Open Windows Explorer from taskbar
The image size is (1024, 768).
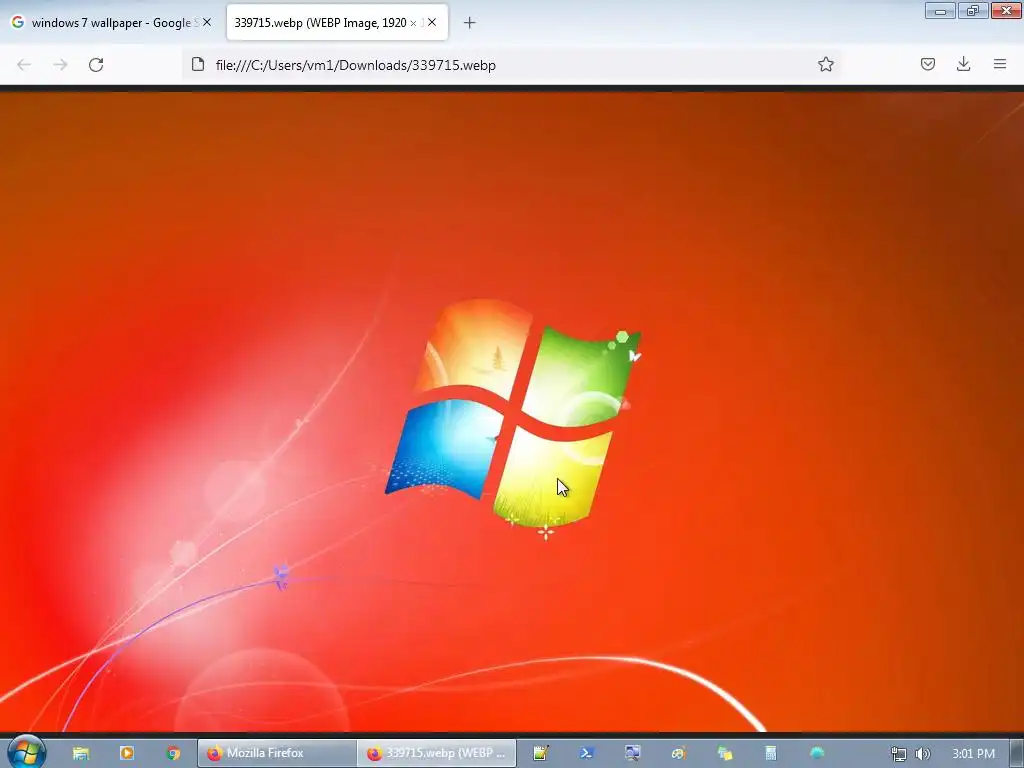(x=81, y=753)
